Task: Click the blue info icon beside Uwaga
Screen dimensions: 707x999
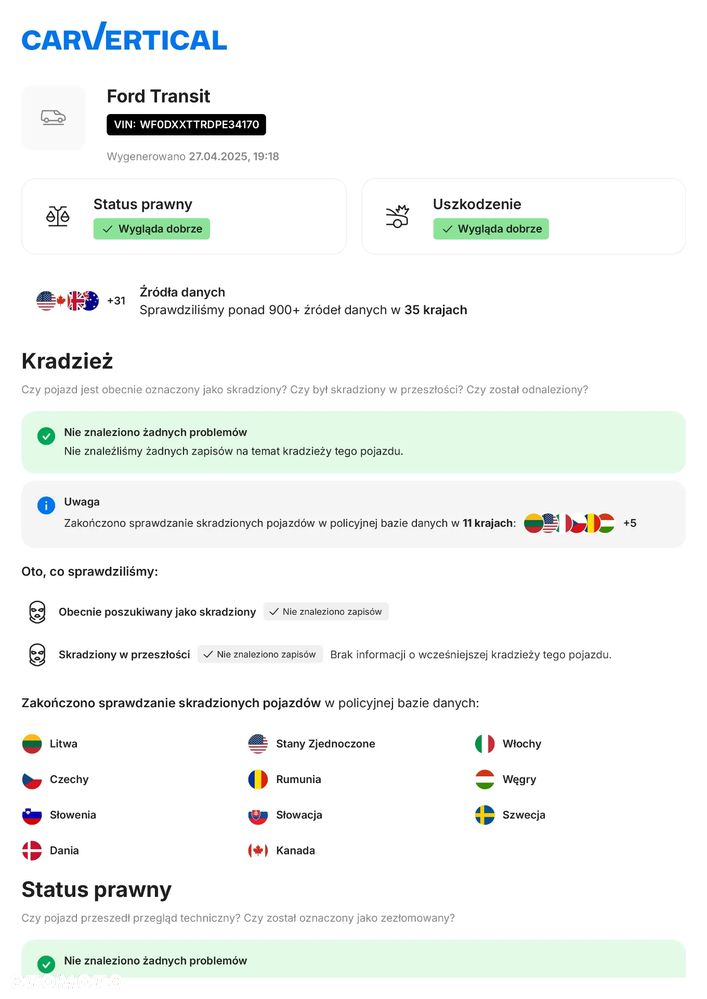Action: coord(46,505)
